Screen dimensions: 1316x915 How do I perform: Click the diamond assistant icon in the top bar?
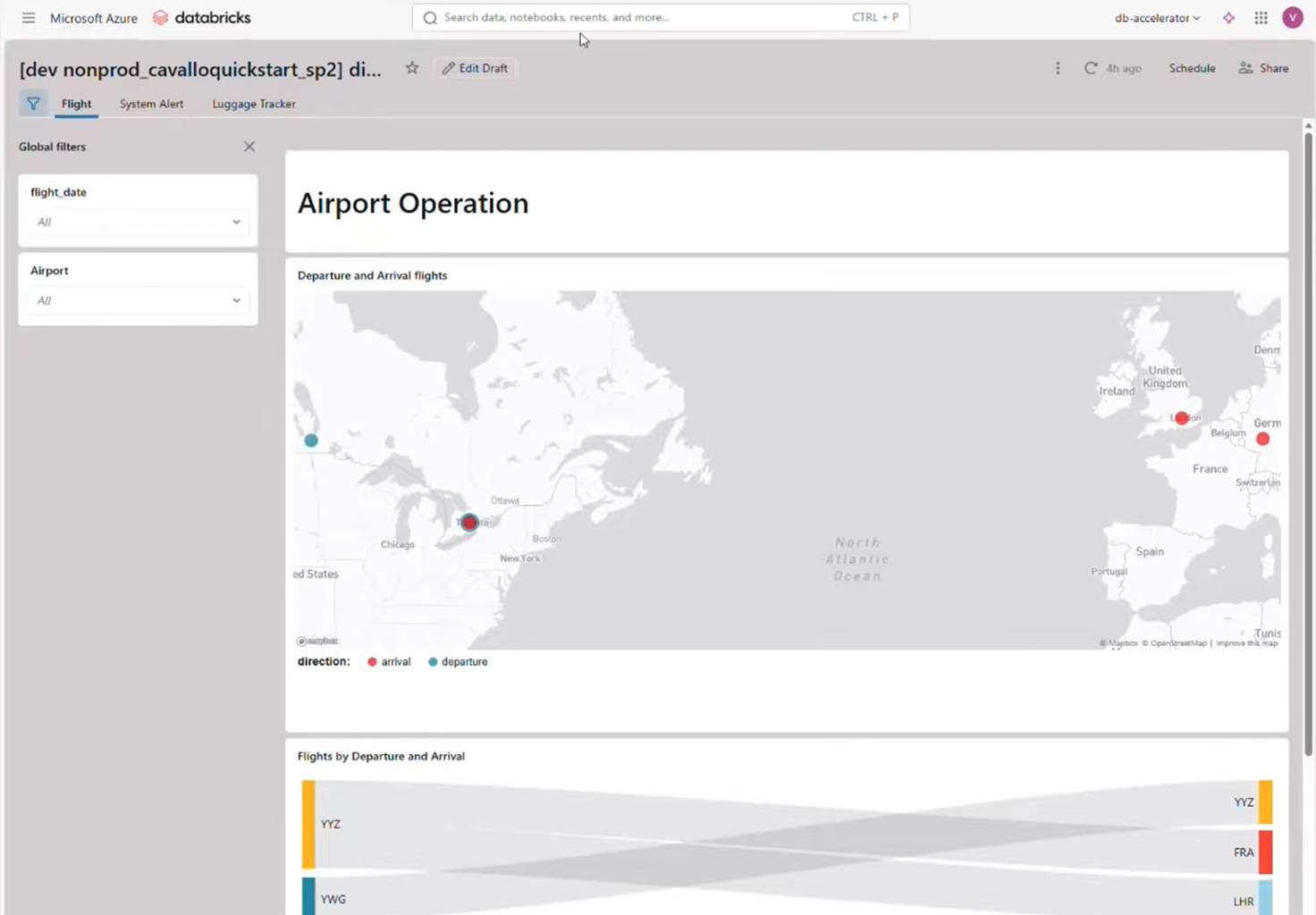(1228, 17)
